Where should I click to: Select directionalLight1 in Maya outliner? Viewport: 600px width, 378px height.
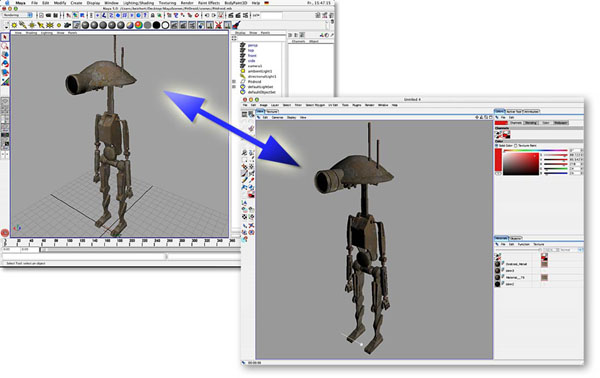(x=262, y=77)
